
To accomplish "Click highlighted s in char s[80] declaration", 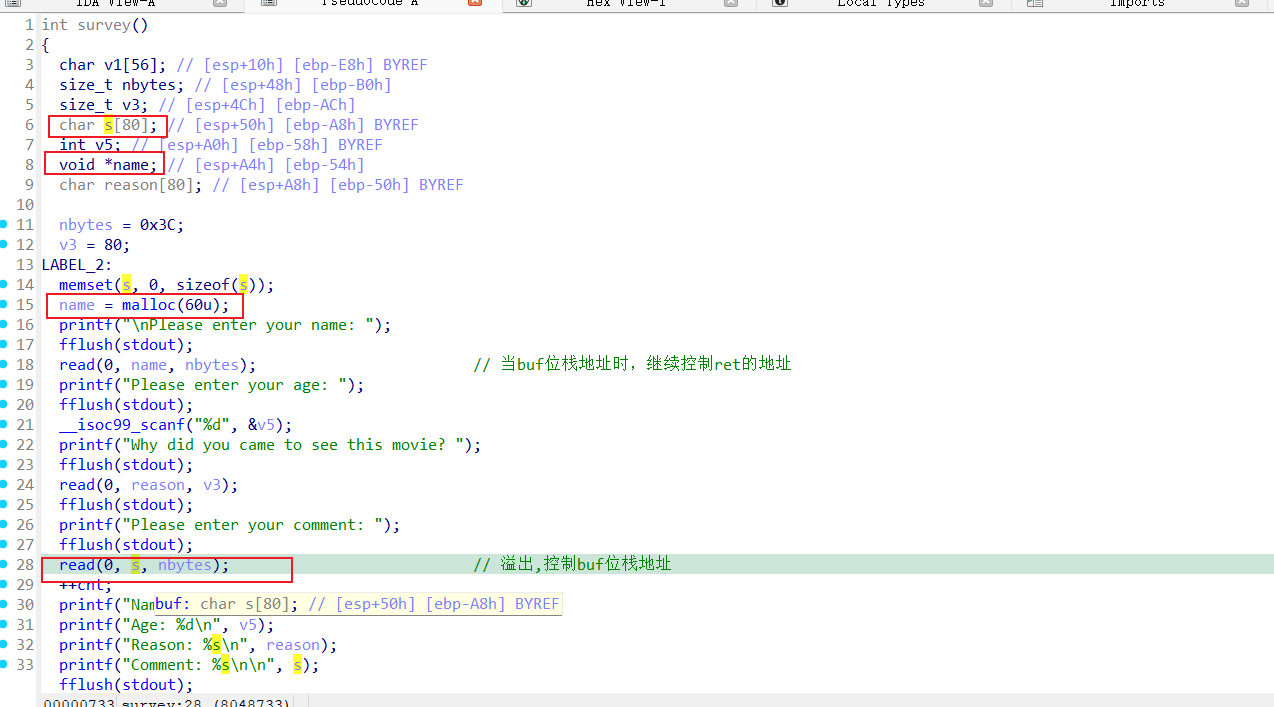I will click(x=108, y=125).
